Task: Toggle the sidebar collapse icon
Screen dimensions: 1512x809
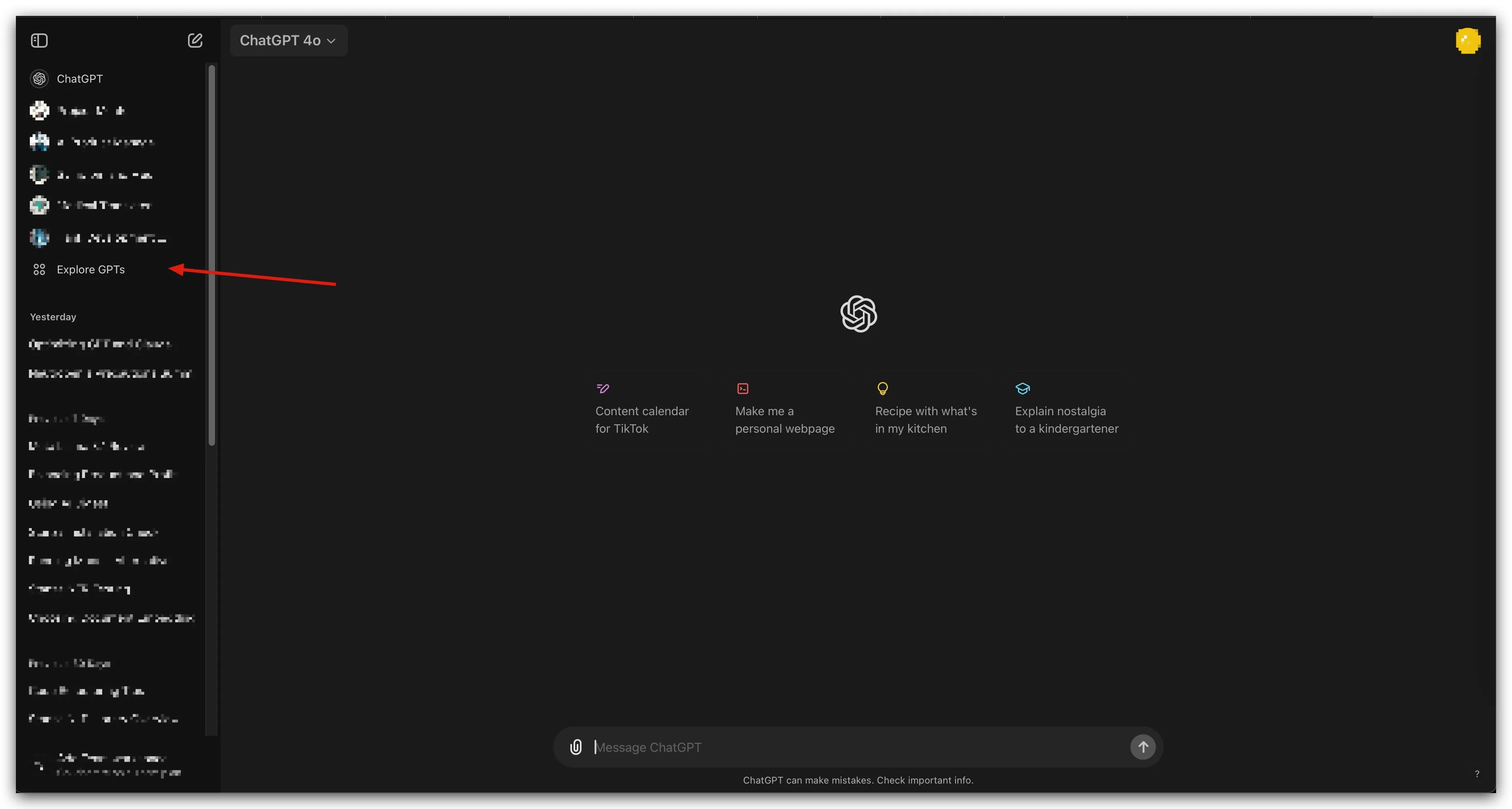Action: point(39,41)
